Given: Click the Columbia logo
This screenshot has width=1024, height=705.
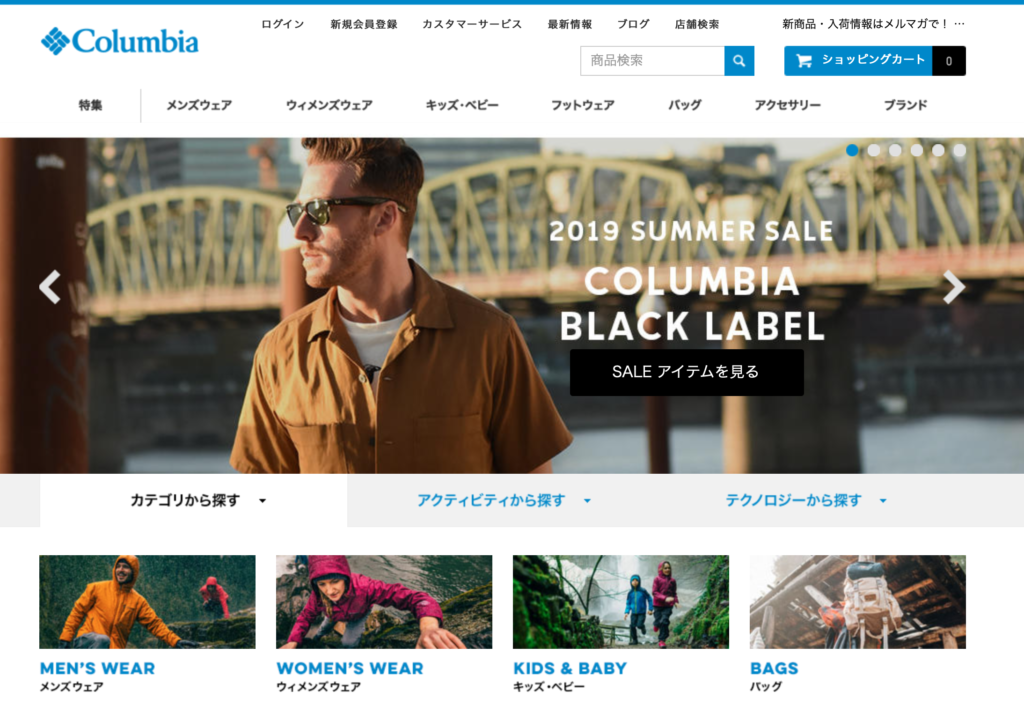Looking at the screenshot, I should (x=120, y=41).
